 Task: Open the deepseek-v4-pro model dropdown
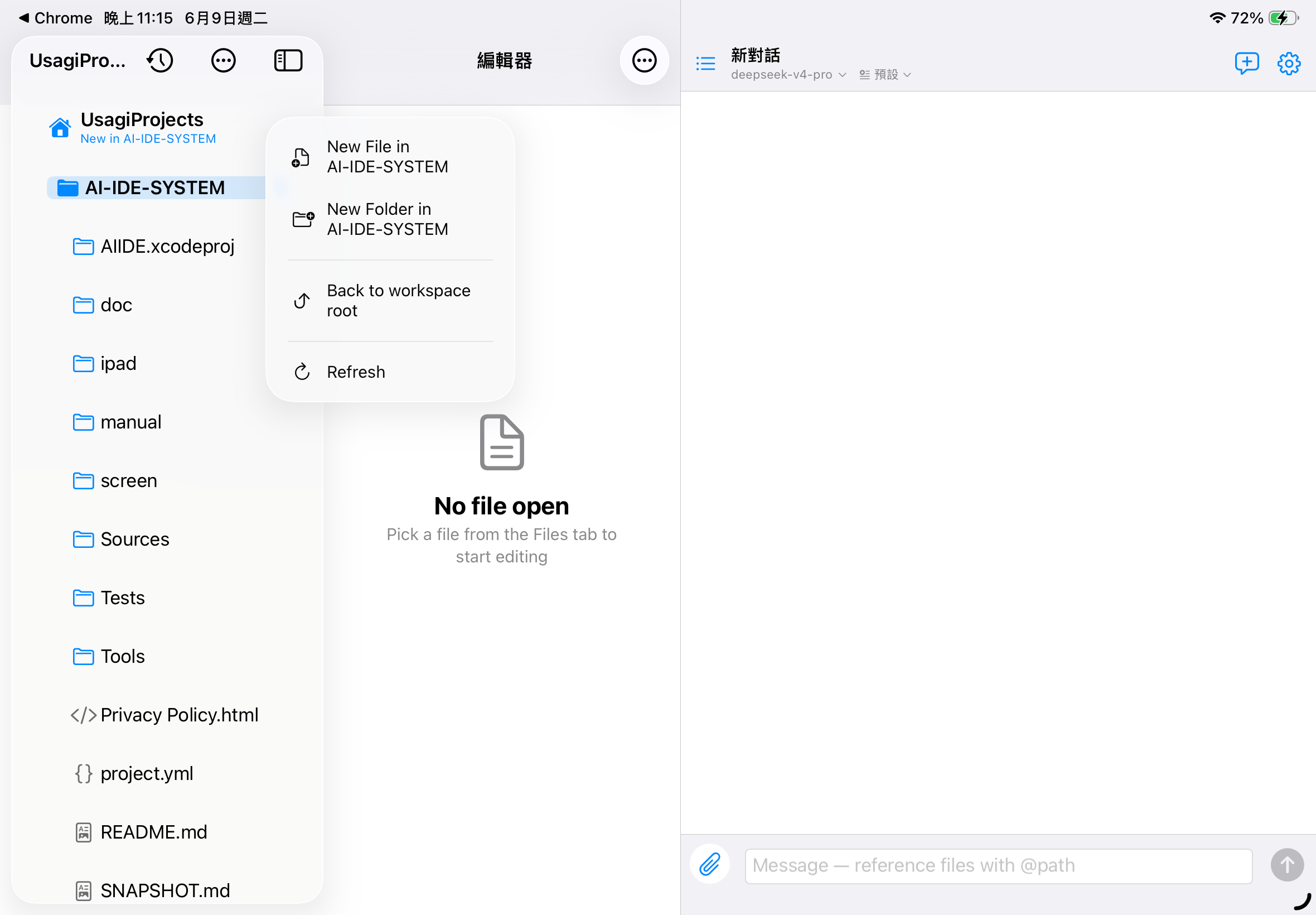point(788,75)
